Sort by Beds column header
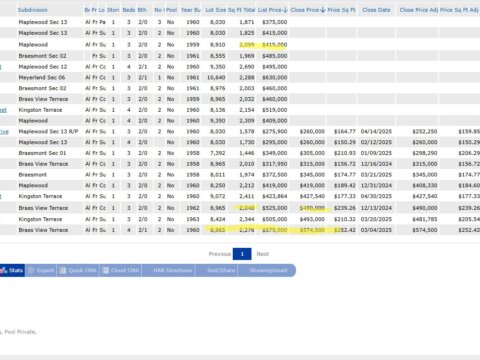Image resolution: width=480 pixels, height=360 pixels. pyautogui.click(x=129, y=10)
